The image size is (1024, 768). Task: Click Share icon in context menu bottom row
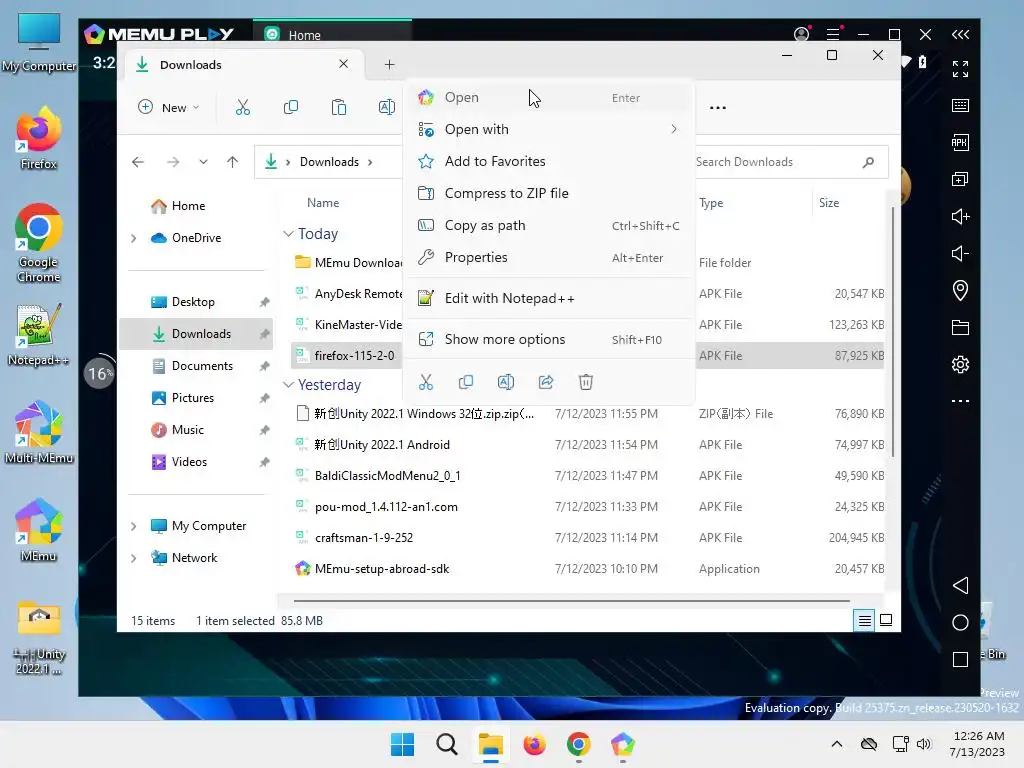tap(546, 382)
